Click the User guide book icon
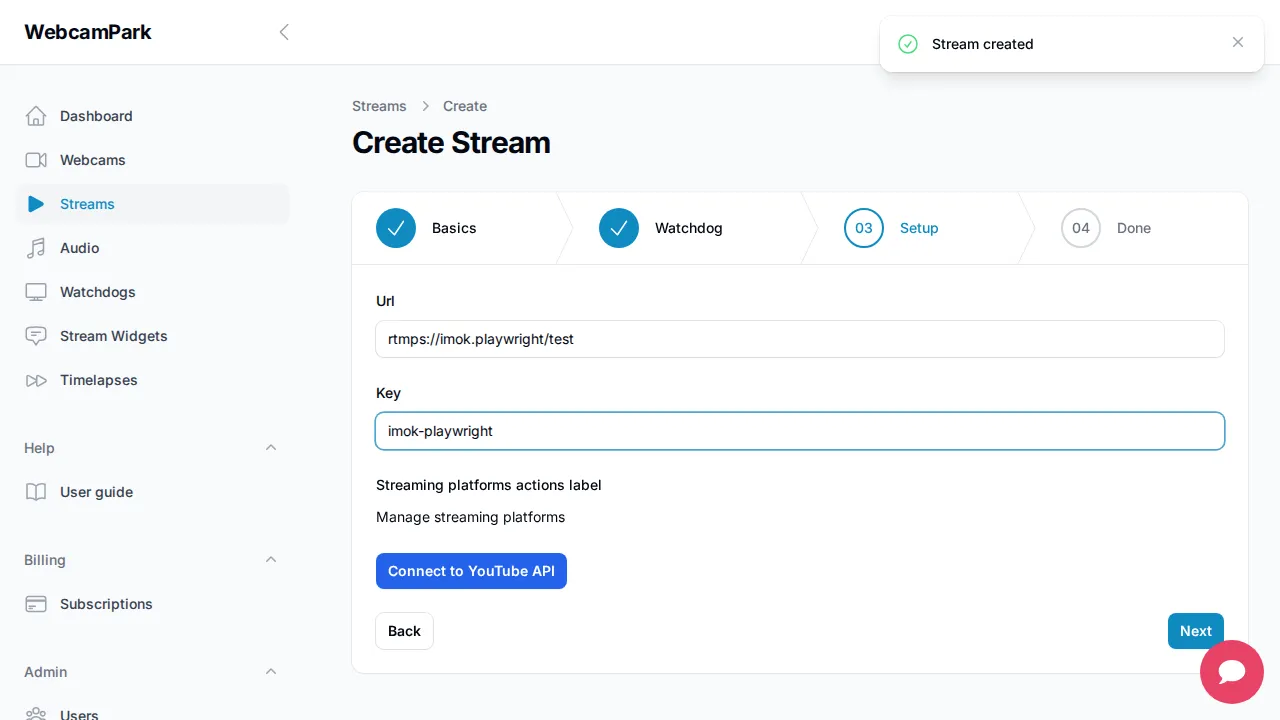The height and width of the screenshot is (720, 1280). (36, 492)
